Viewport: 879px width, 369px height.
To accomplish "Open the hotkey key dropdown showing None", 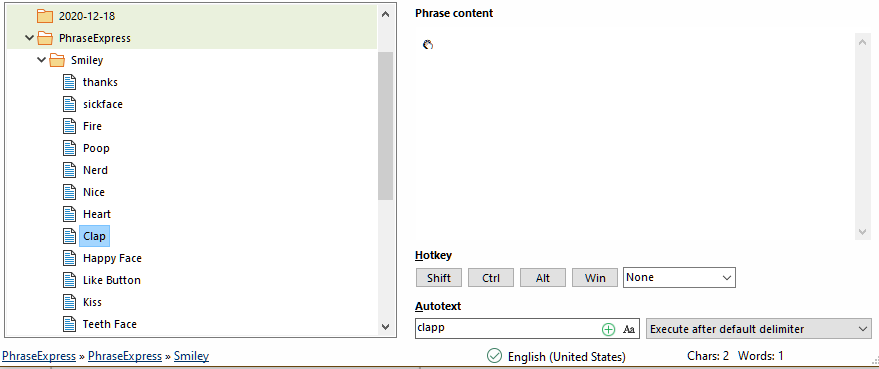I will (x=679, y=278).
